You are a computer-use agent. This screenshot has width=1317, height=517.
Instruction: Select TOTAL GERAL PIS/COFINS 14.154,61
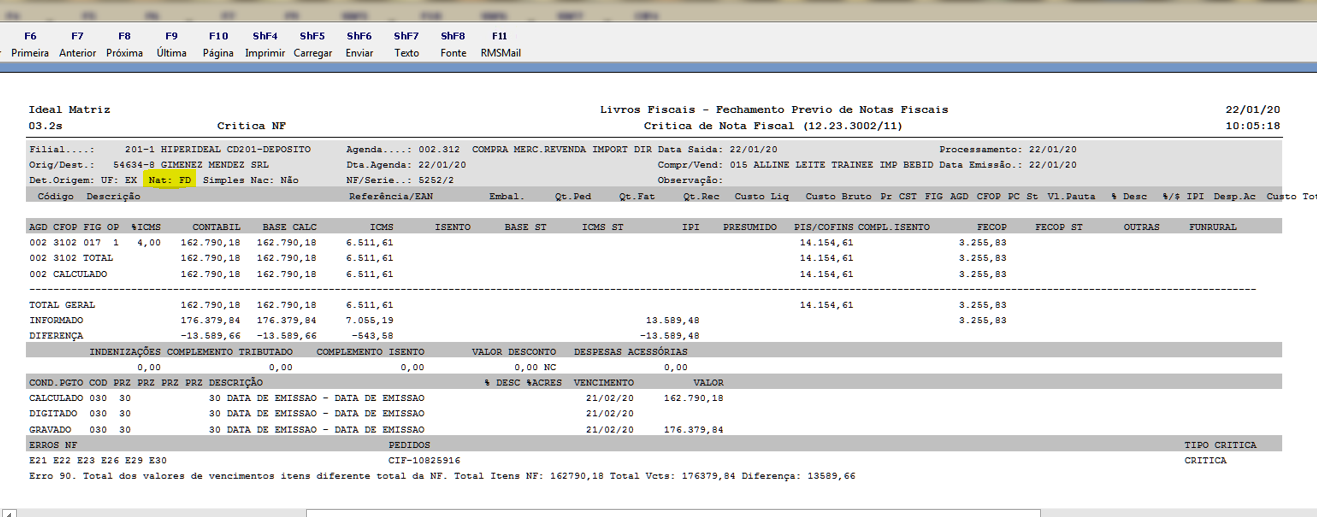[825, 305]
